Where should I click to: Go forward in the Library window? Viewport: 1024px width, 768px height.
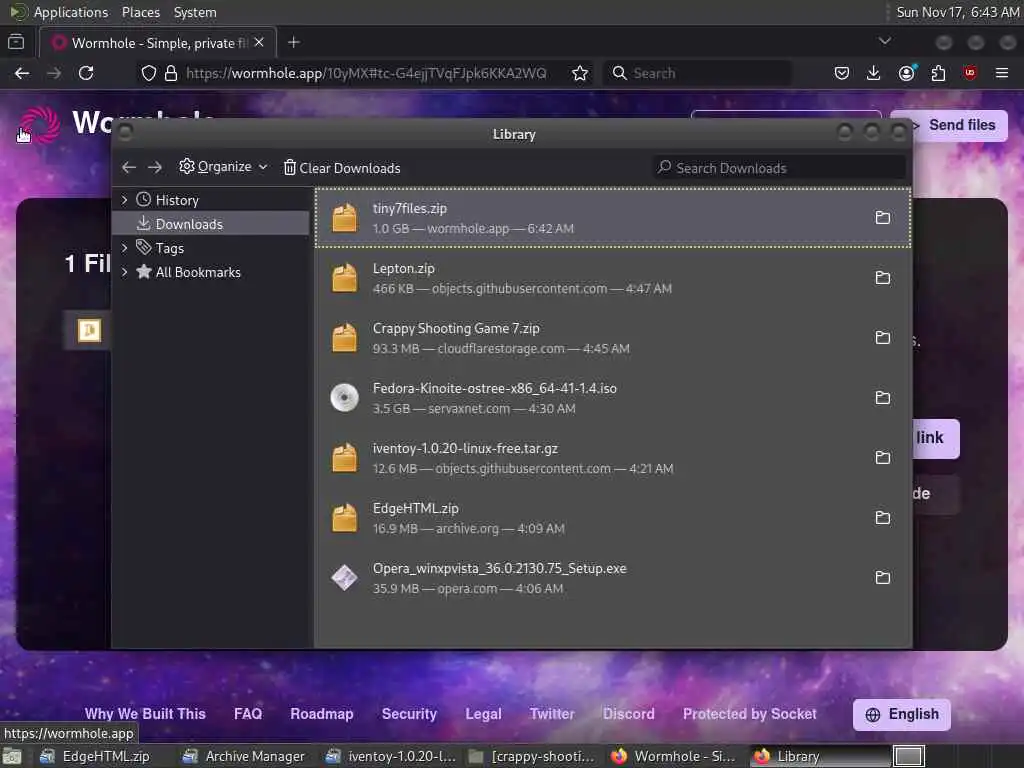155,168
